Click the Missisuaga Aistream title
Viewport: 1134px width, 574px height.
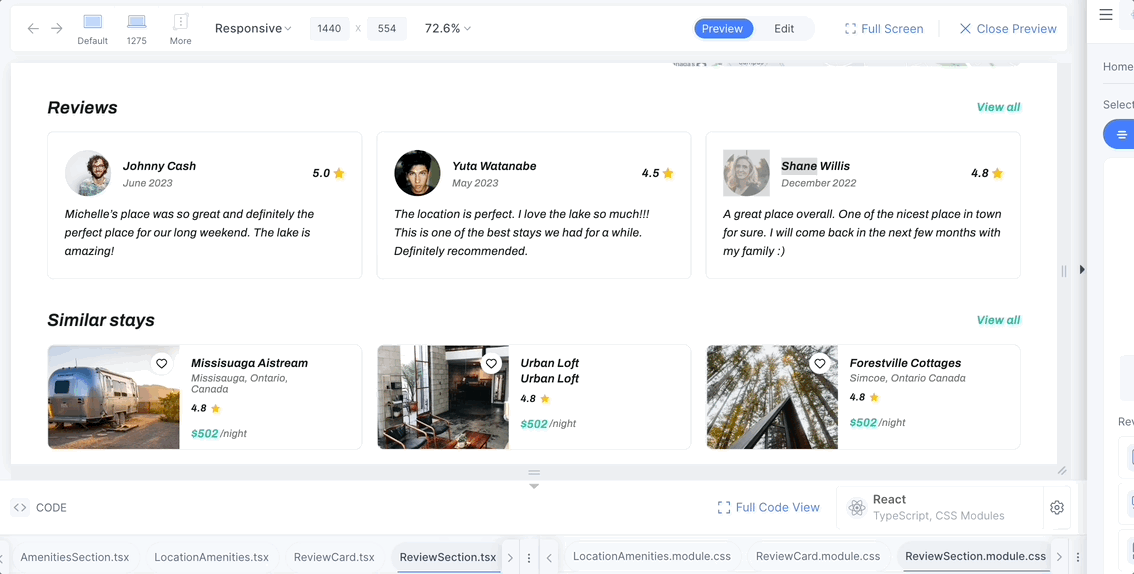pos(250,363)
